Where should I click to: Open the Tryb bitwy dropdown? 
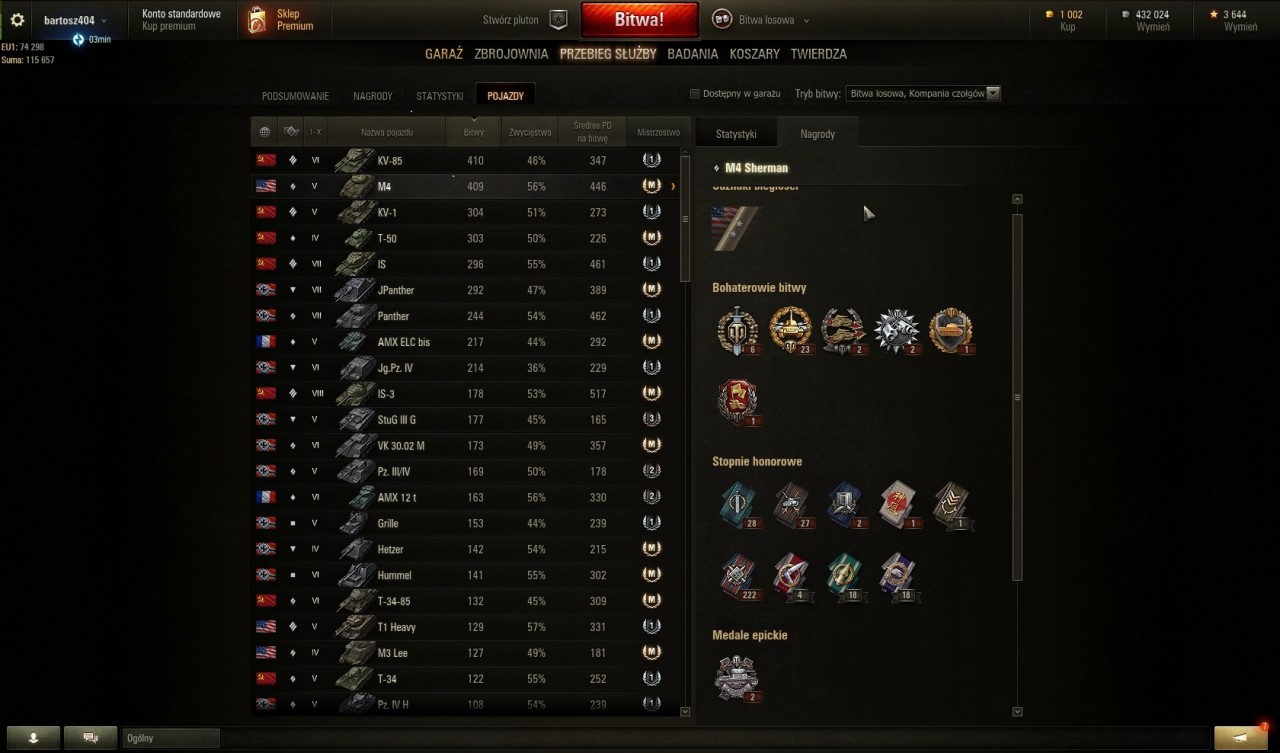[x=923, y=94]
